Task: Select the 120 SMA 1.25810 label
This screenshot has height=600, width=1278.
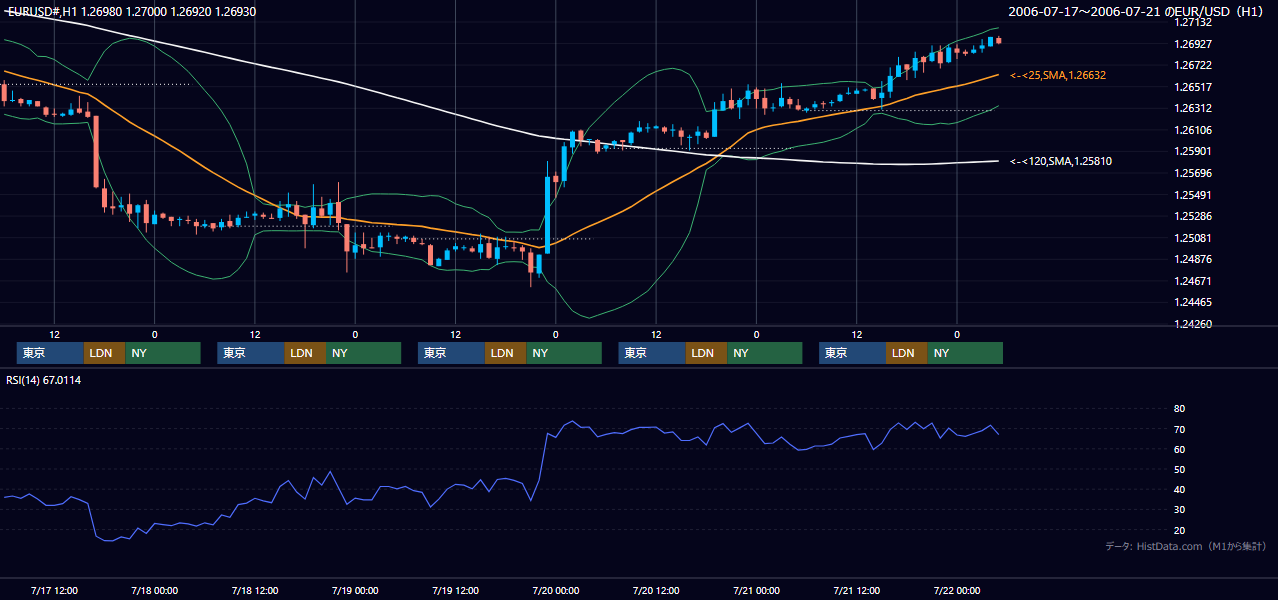Action: click(x=1061, y=161)
